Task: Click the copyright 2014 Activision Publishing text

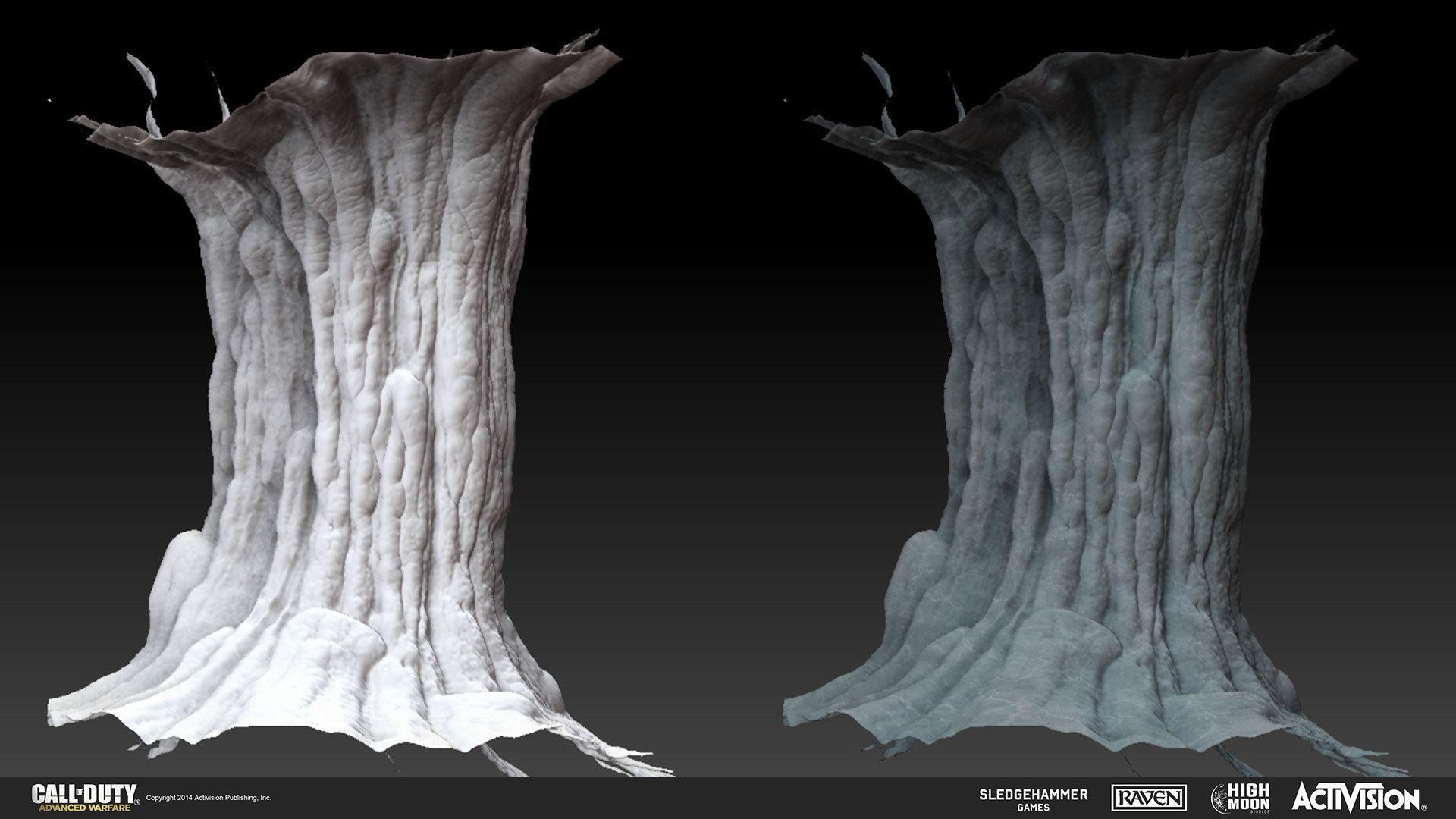Action: coord(209,798)
